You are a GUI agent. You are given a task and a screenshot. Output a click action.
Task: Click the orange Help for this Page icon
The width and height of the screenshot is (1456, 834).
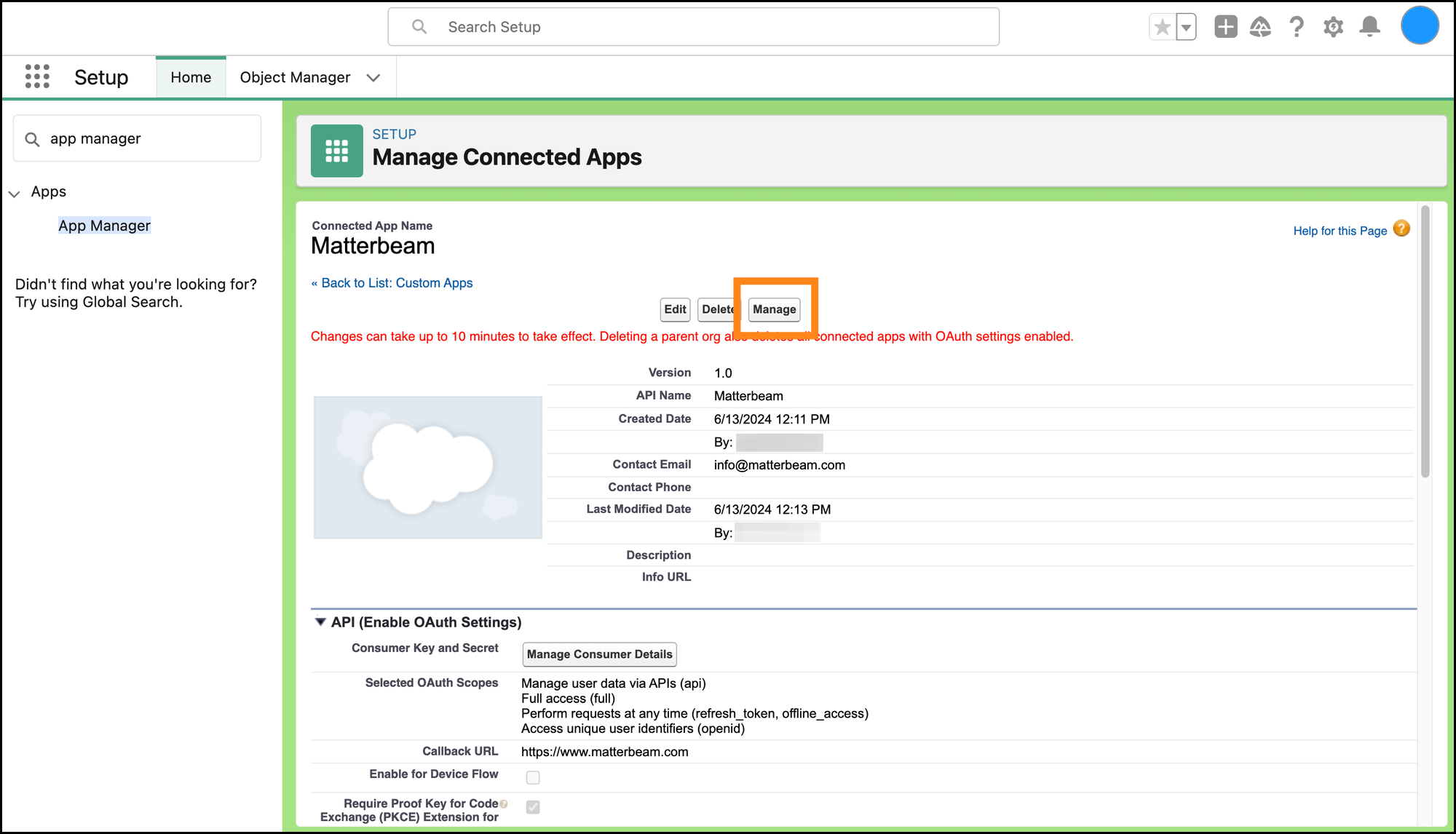(x=1401, y=229)
